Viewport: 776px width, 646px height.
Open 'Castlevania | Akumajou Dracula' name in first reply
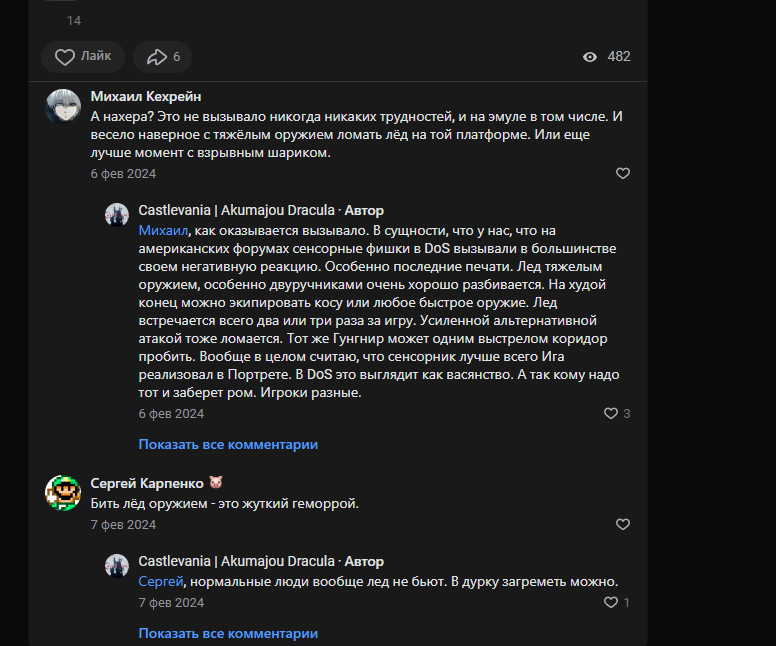click(x=236, y=210)
